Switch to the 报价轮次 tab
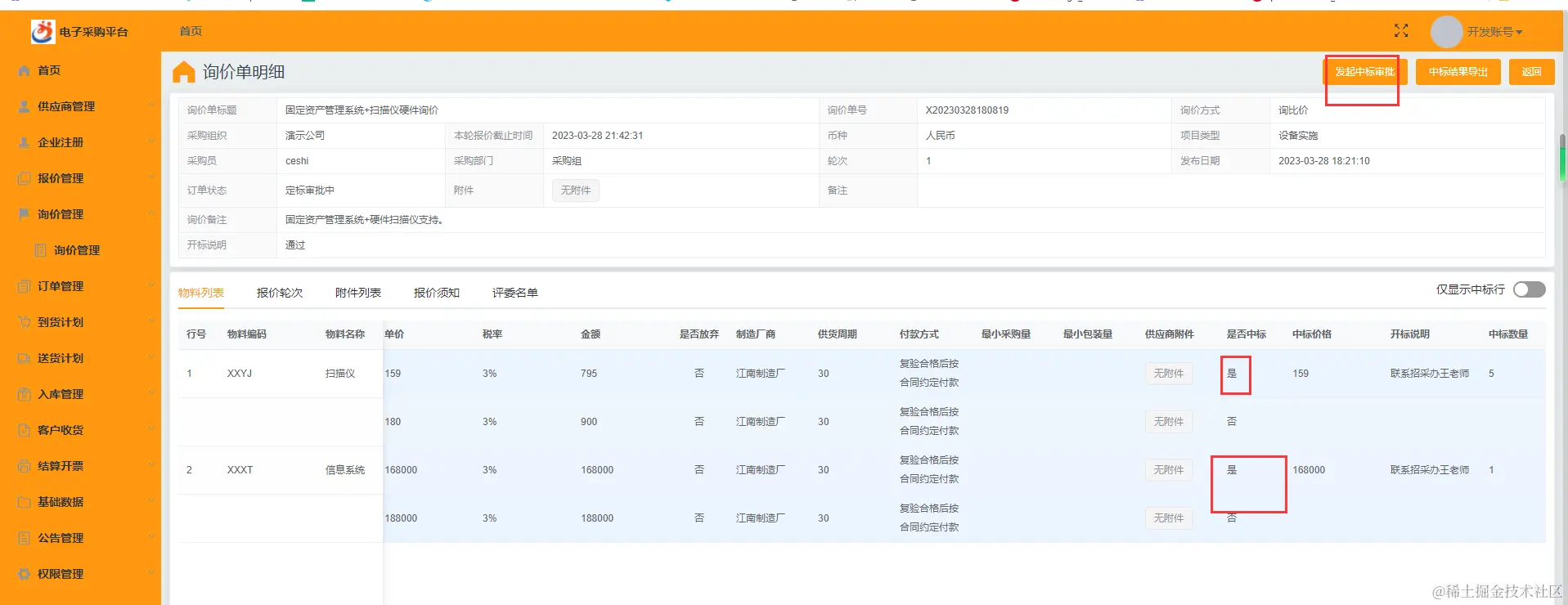Screen dimensions: 1568x605 coord(280,293)
